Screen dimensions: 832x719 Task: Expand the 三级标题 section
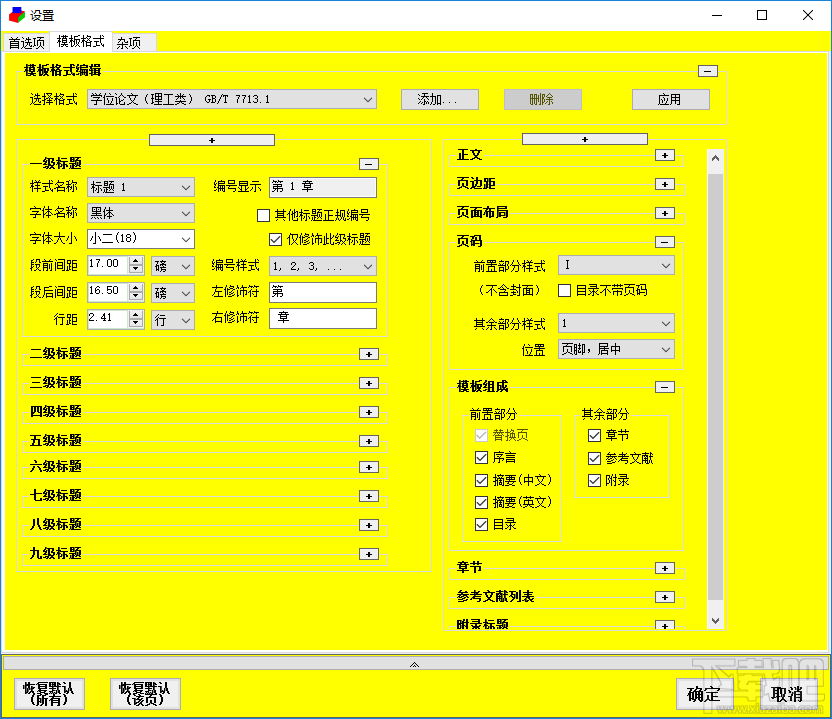point(369,383)
